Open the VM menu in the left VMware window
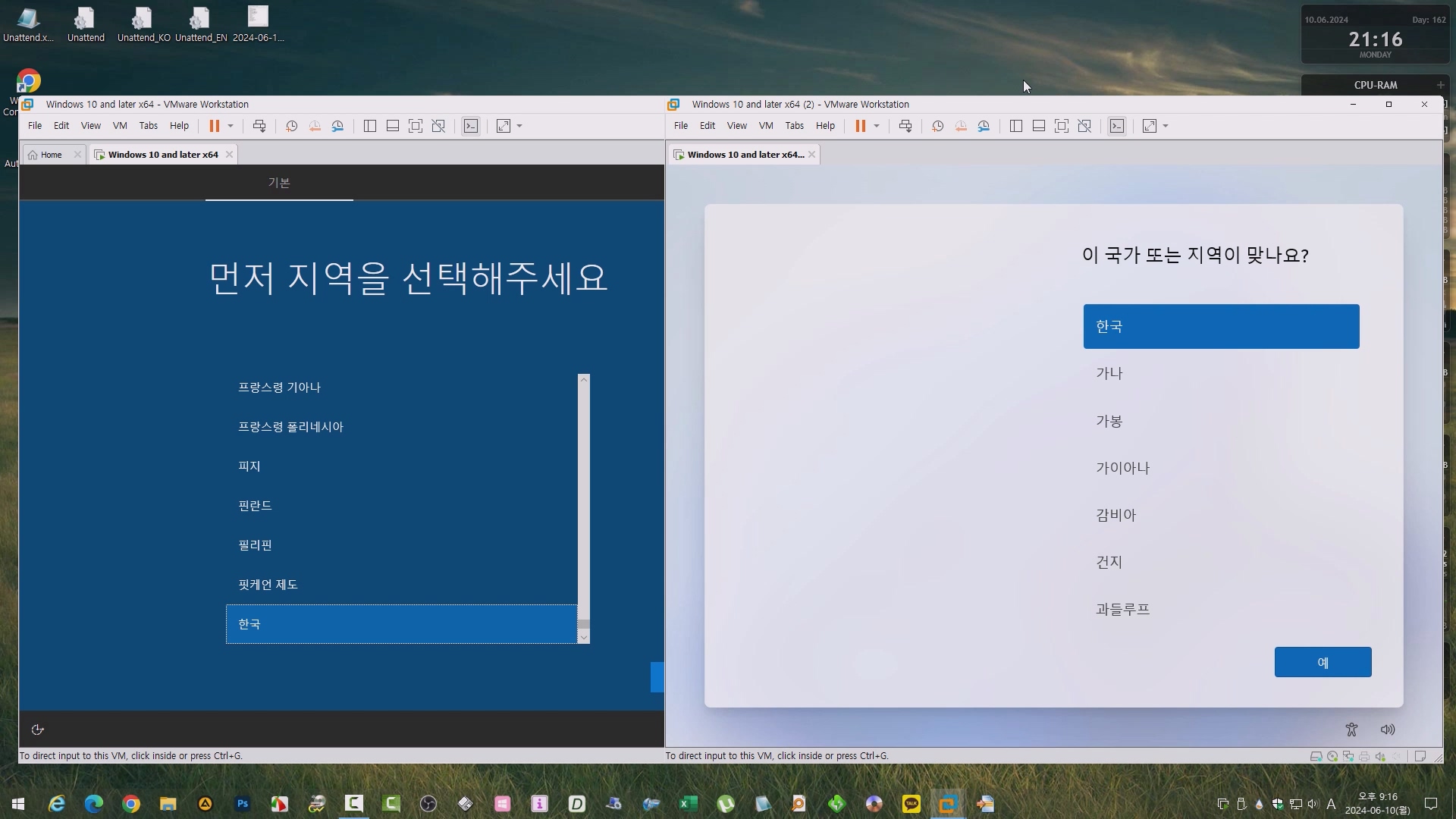This screenshot has height=819, width=1456. coord(120,126)
